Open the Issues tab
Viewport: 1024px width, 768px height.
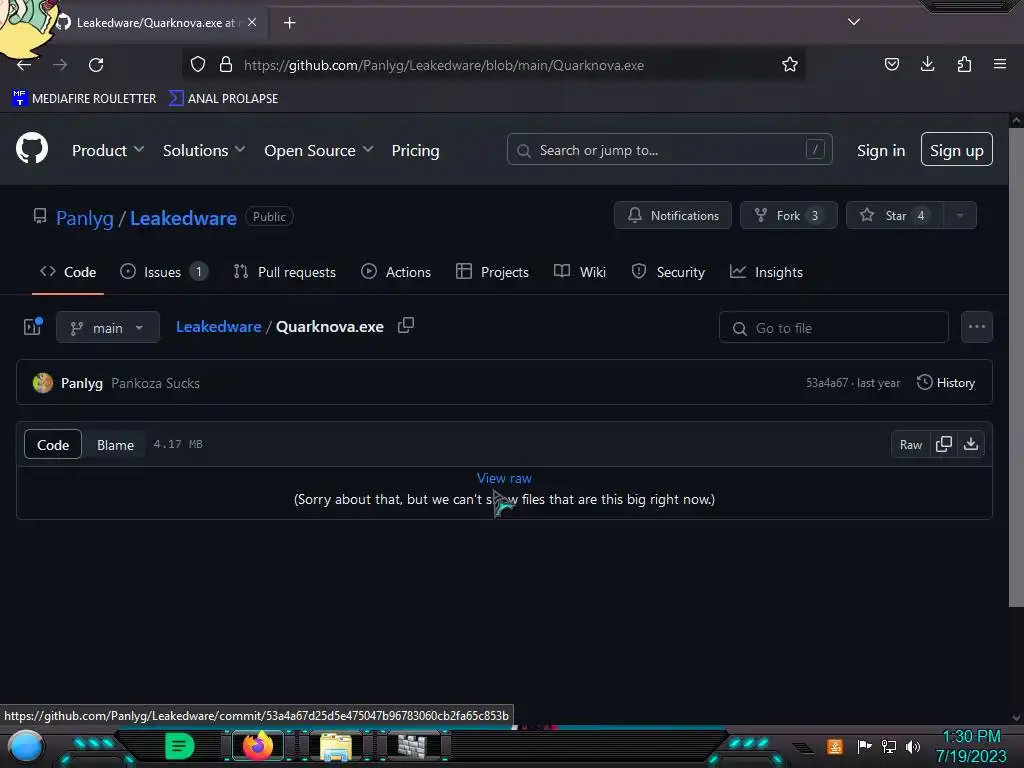click(164, 272)
